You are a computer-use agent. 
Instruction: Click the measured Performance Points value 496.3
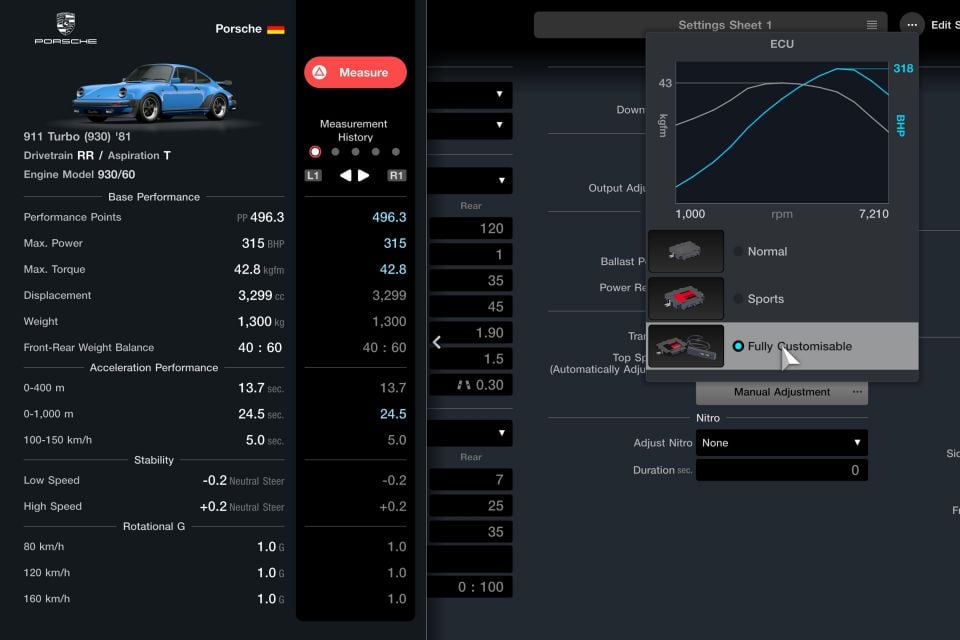coord(389,217)
